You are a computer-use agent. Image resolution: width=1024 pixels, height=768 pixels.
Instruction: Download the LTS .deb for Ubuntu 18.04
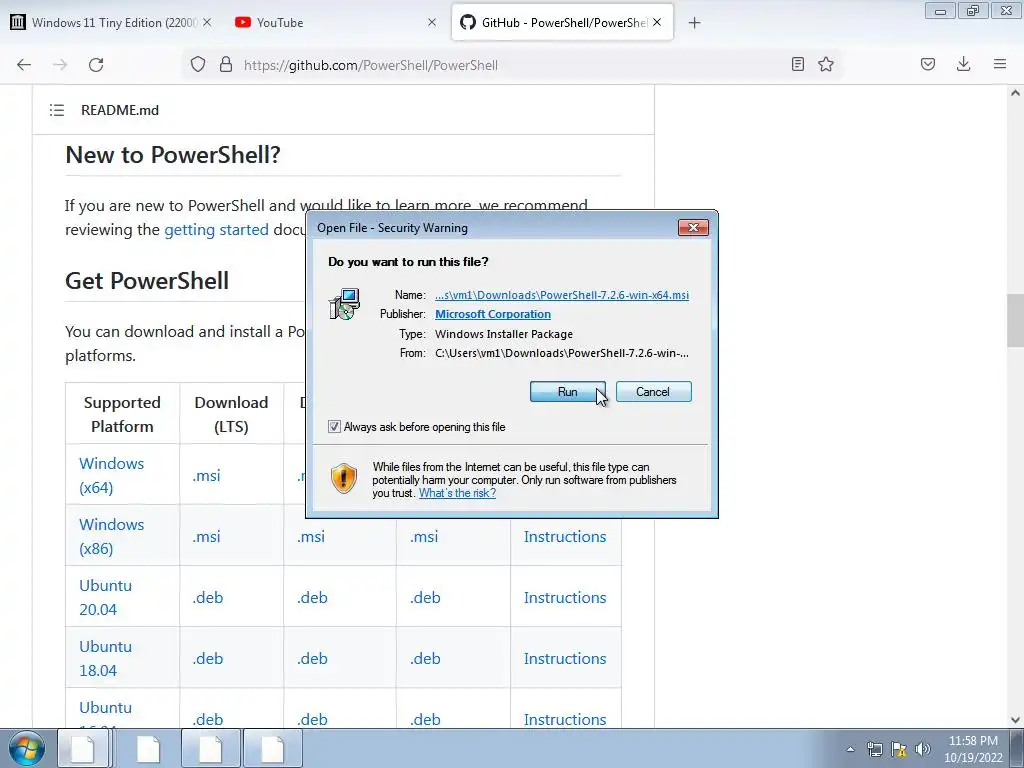(208, 659)
